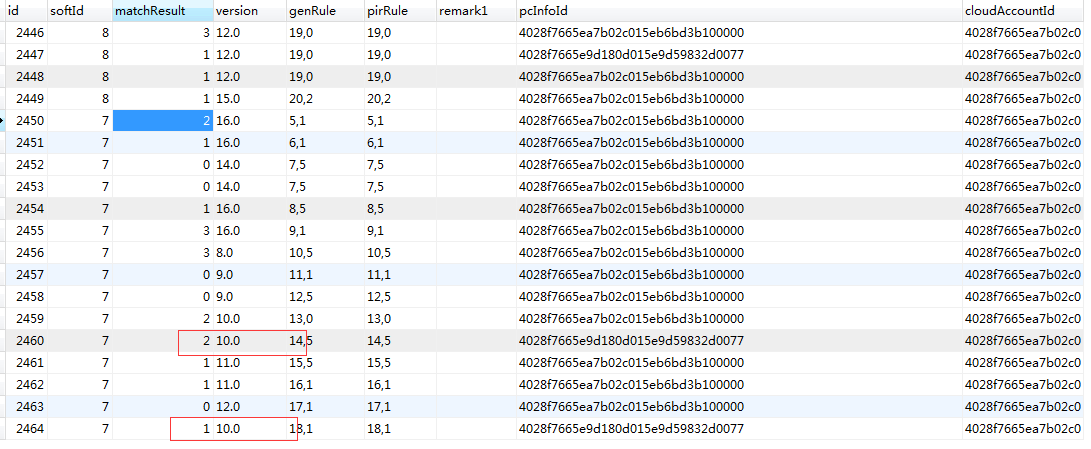Click the pcInfoId column header
Viewport: 1091px width, 449px height.
point(739,10)
